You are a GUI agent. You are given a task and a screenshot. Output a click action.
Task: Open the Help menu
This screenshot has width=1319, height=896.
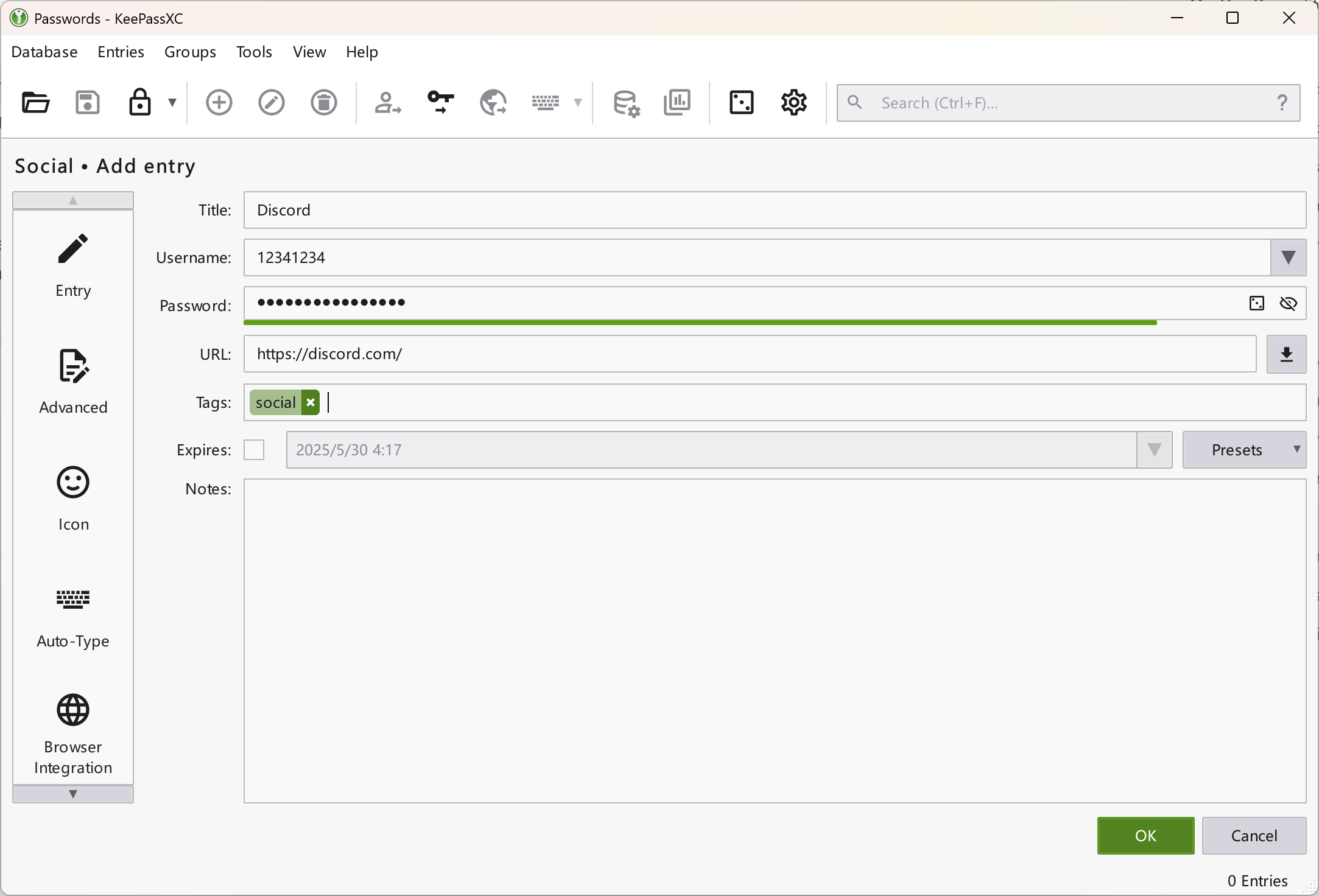362,52
